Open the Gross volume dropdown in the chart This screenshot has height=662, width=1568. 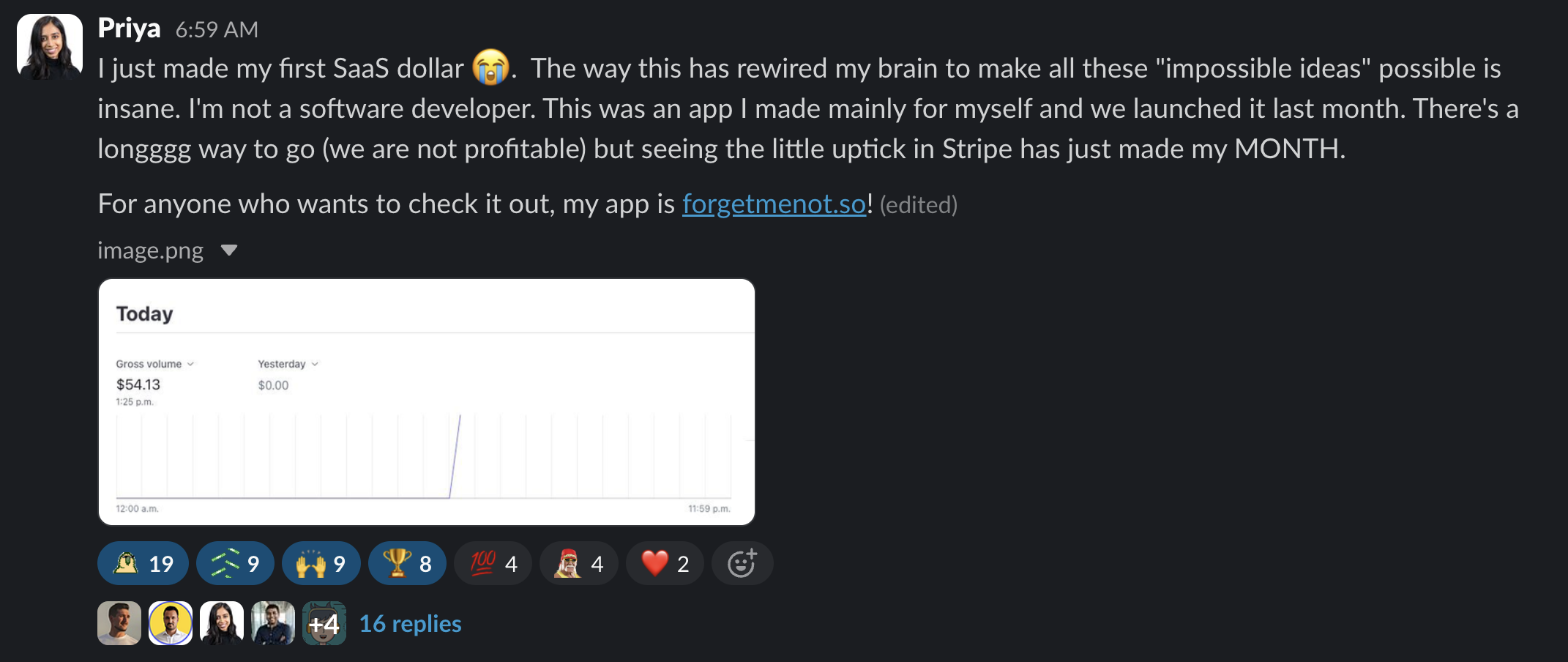click(154, 364)
